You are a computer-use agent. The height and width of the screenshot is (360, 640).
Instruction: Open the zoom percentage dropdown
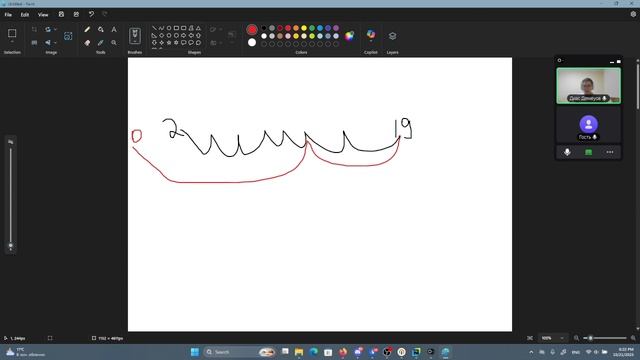(x=562, y=338)
